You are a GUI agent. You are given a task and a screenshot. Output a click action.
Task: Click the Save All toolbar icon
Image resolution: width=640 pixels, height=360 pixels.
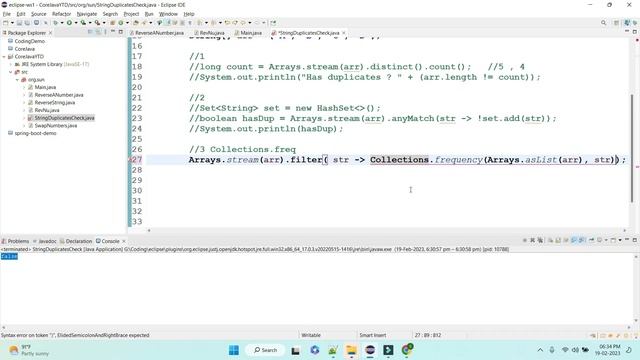tap(27, 23)
